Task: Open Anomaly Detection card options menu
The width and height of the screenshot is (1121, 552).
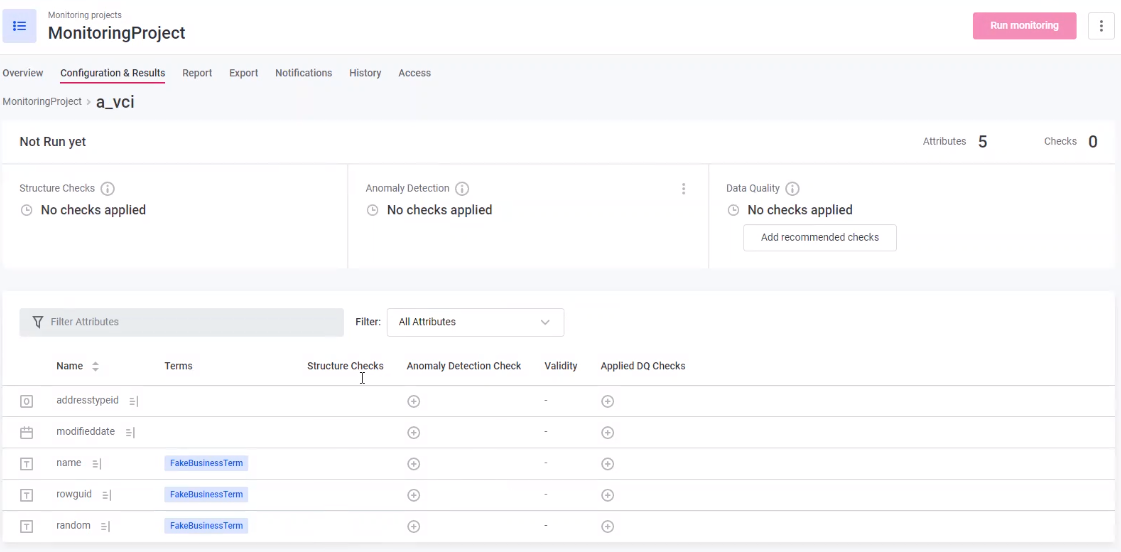Action: coord(684,189)
